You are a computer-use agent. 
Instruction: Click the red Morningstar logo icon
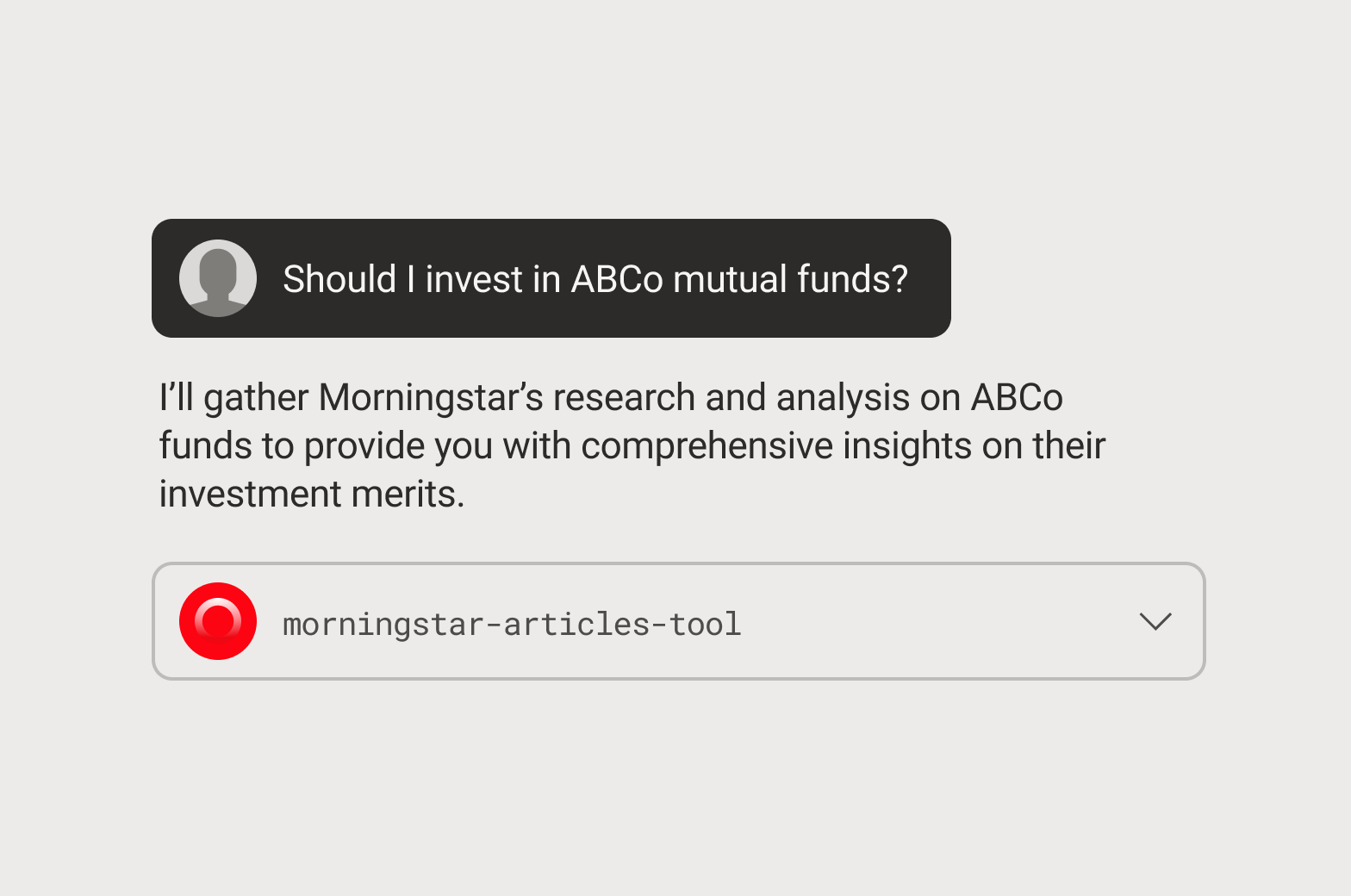(x=218, y=621)
